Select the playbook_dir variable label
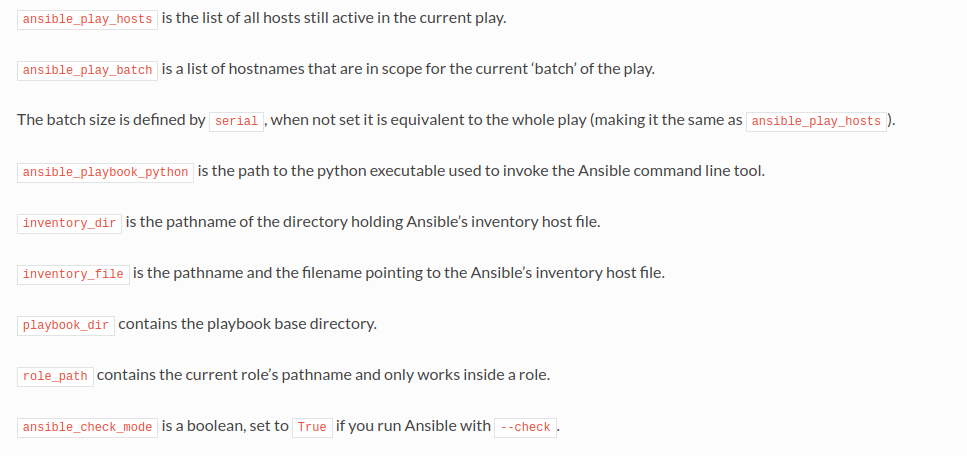967x456 pixels. (x=66, y=325)
